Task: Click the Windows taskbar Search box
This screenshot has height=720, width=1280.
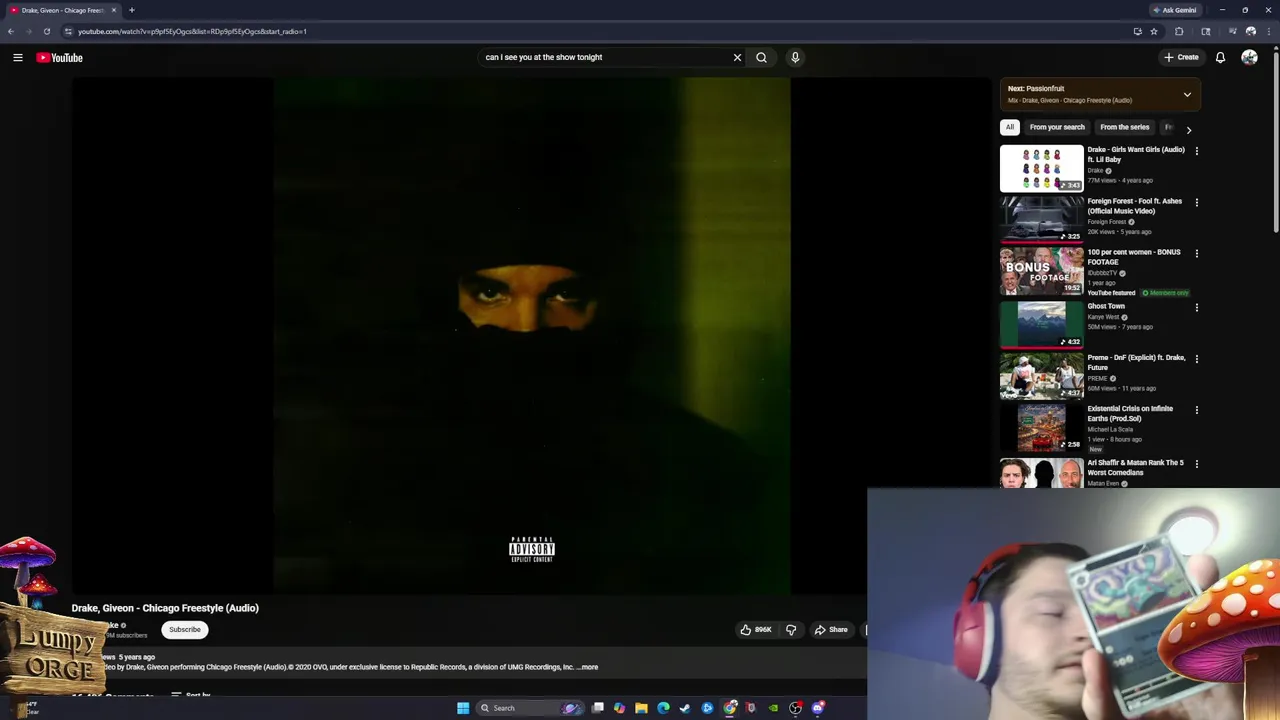Action: [530, 708]
